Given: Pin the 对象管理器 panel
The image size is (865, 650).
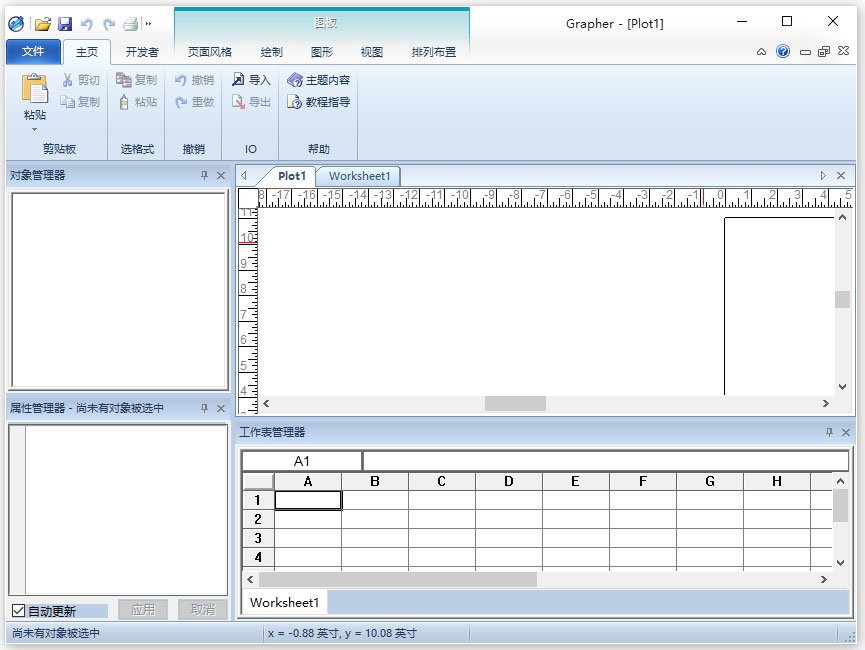Looking at the screenshot, I should [x=204, y=175].
